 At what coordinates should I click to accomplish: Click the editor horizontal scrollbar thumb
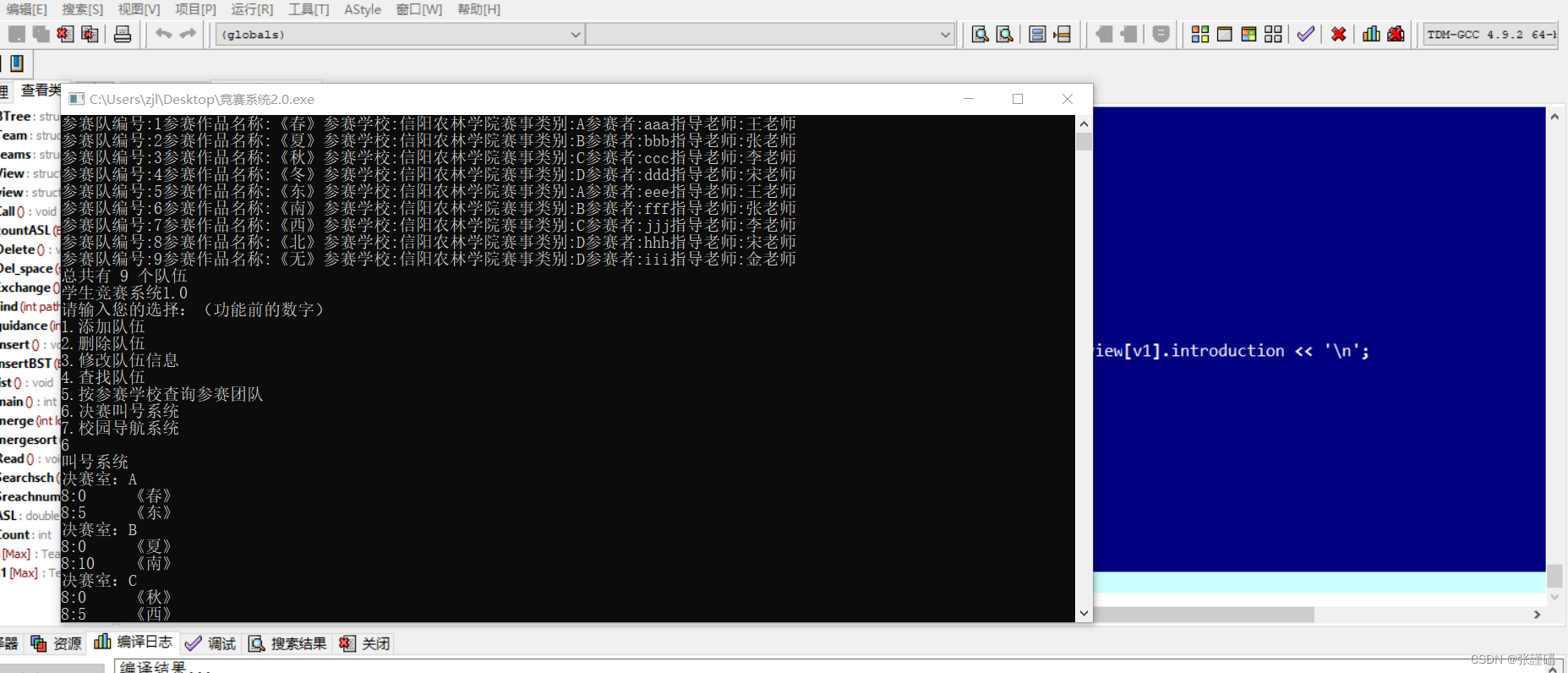pyautogui.click(x=1204, y=615)
